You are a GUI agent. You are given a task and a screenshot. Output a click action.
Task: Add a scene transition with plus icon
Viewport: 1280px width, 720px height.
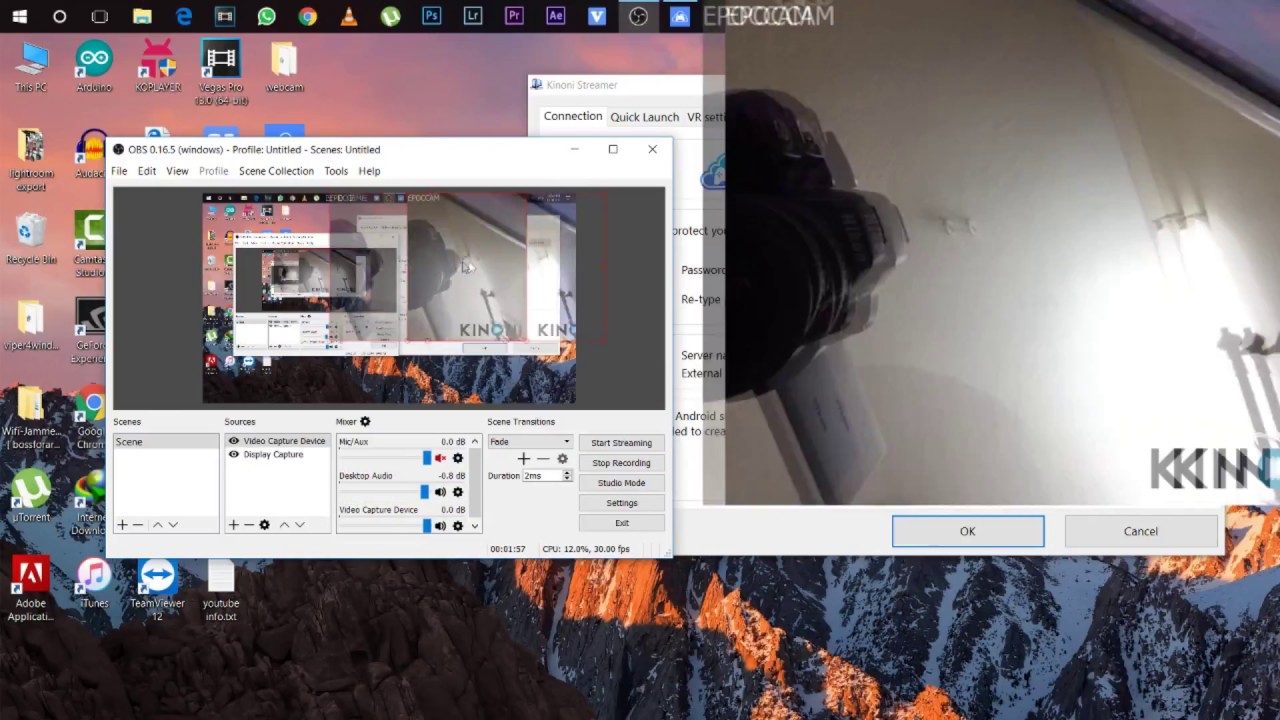523,459
